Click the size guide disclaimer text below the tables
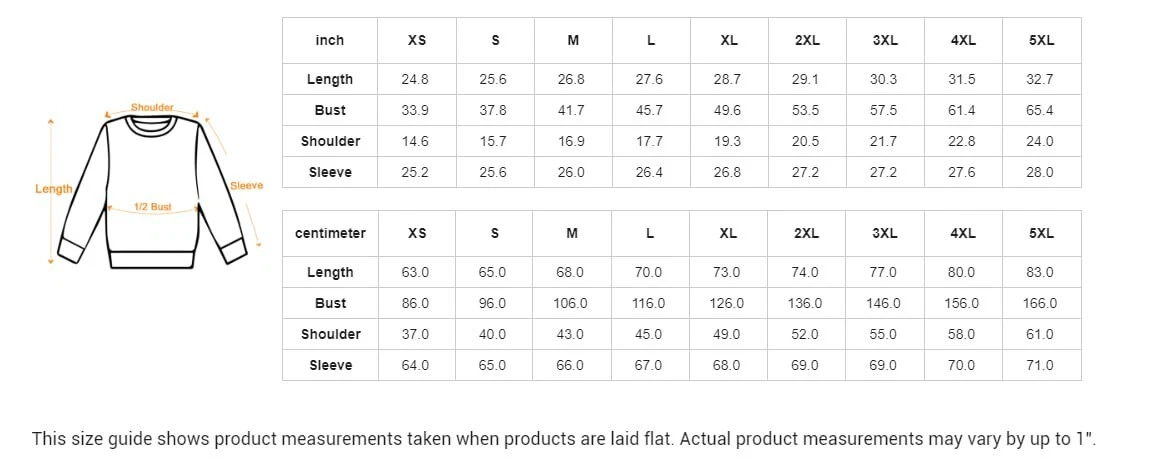The image size is (1161, 465). pos(571,438)
